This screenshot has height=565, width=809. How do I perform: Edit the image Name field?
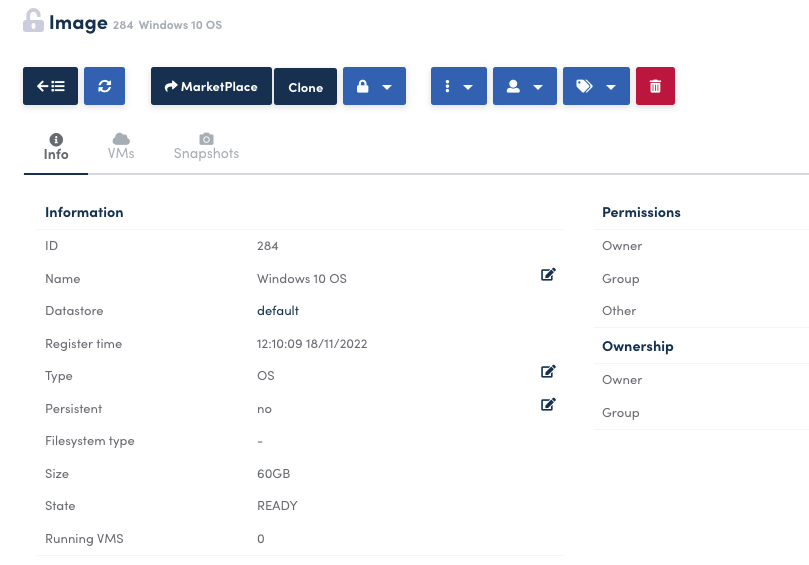[x=548, y=274]
